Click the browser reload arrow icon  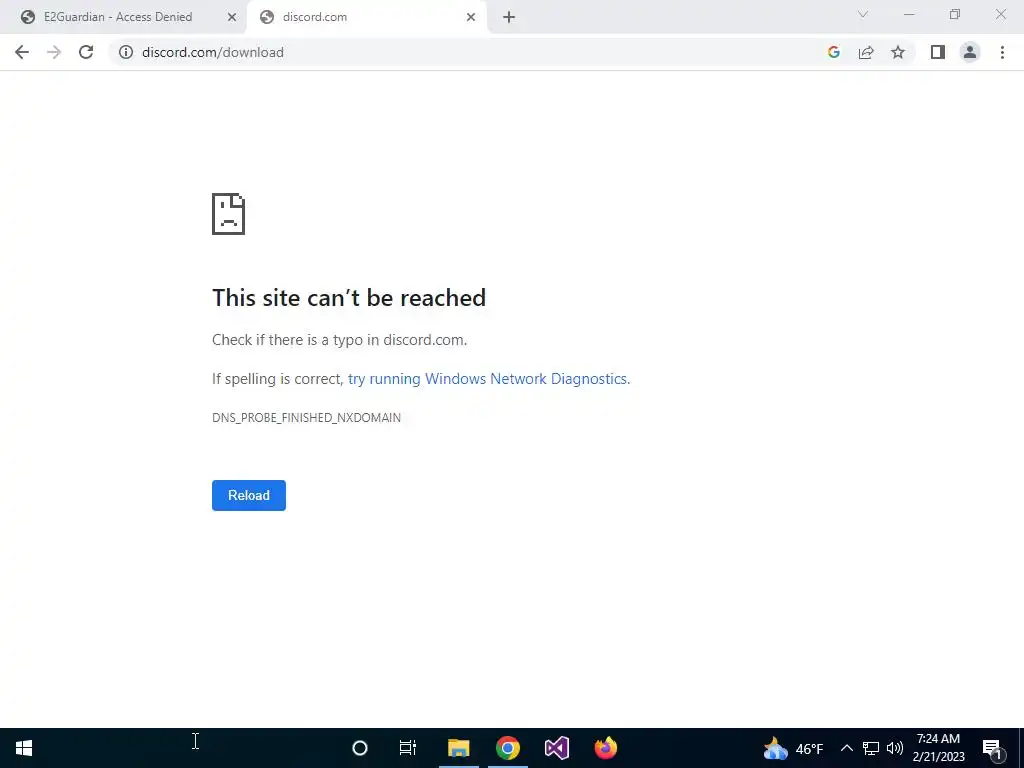86,52
